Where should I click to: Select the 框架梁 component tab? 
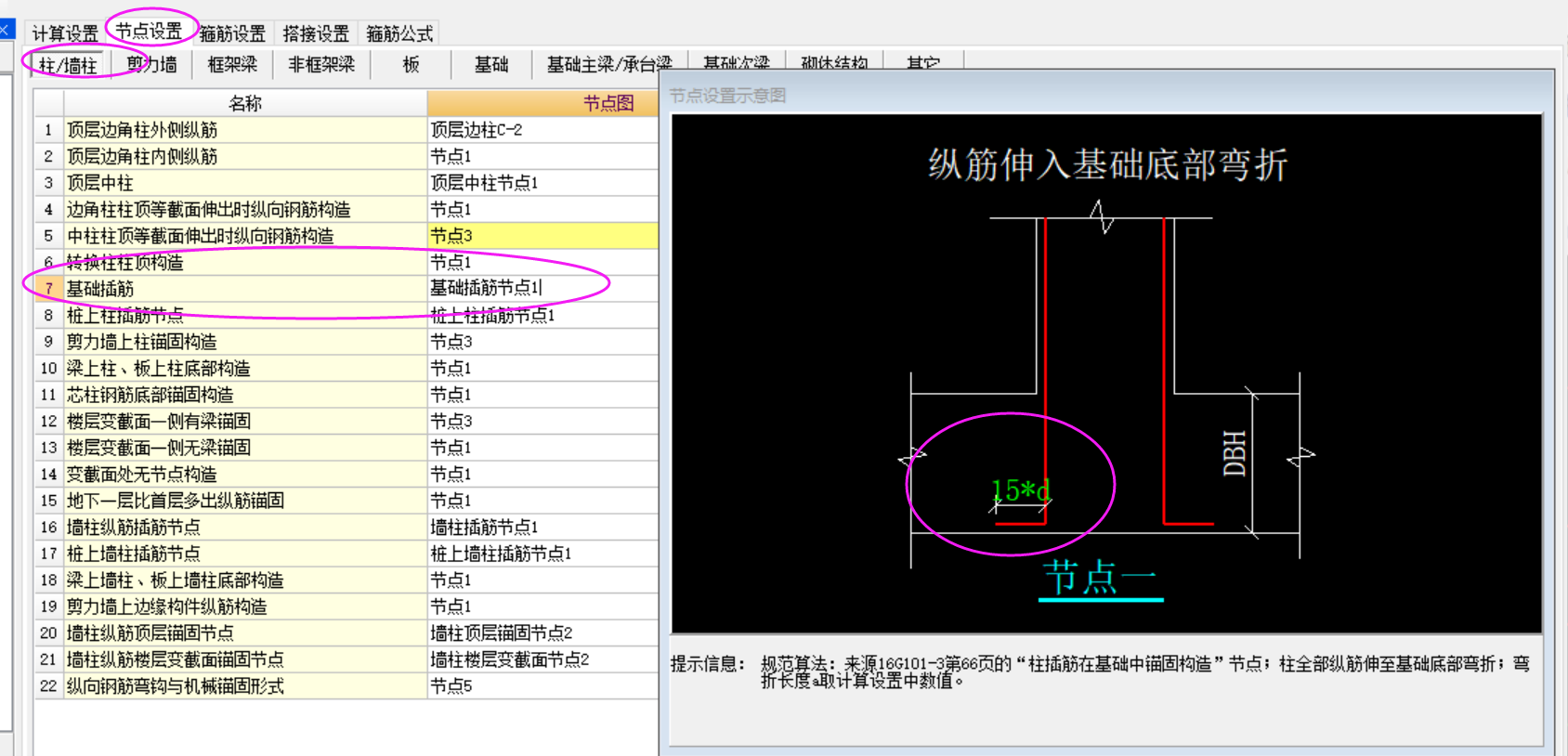(x=232, y=64)
